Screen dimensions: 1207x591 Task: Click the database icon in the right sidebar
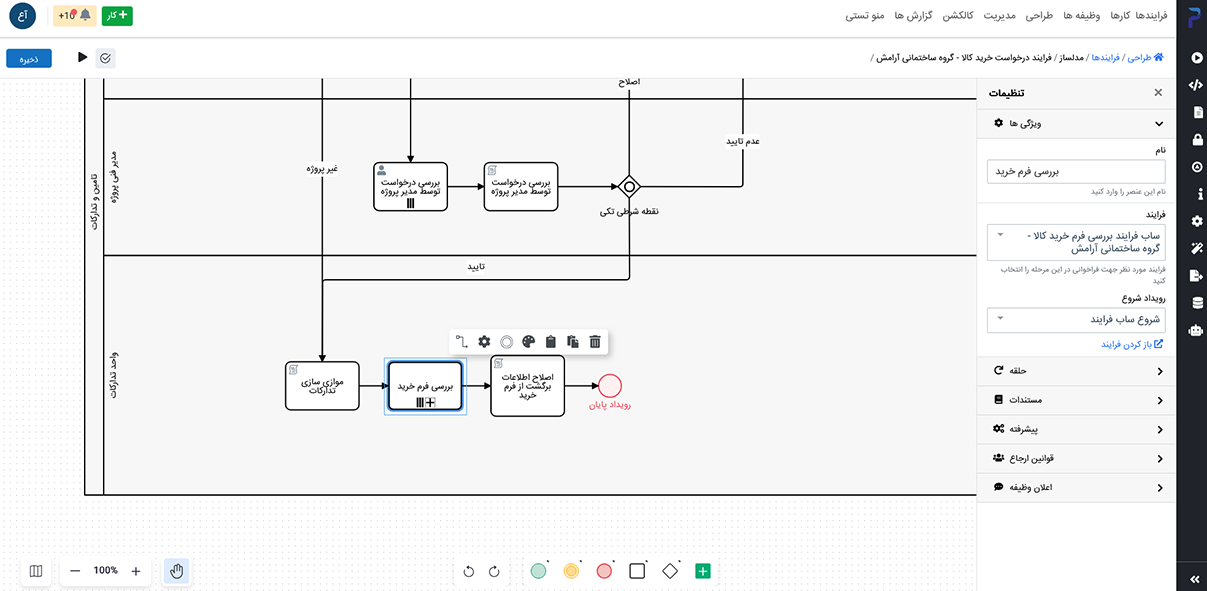click(1196, 302)
